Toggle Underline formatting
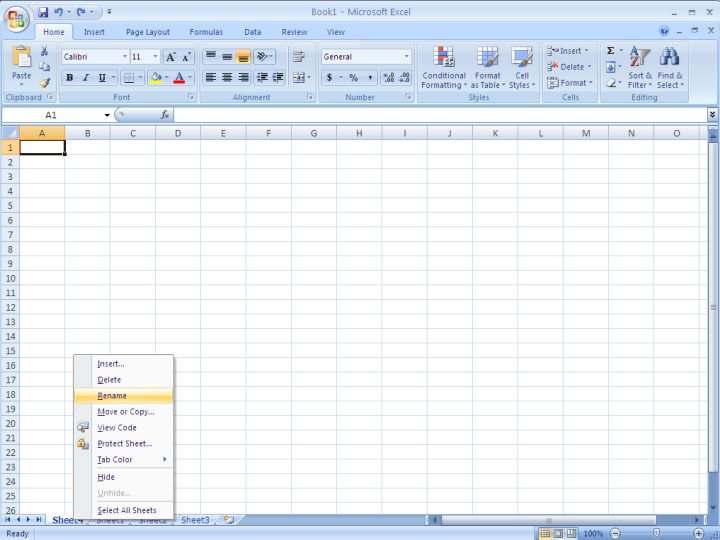 pyautogui.click(x=102, y=78)
